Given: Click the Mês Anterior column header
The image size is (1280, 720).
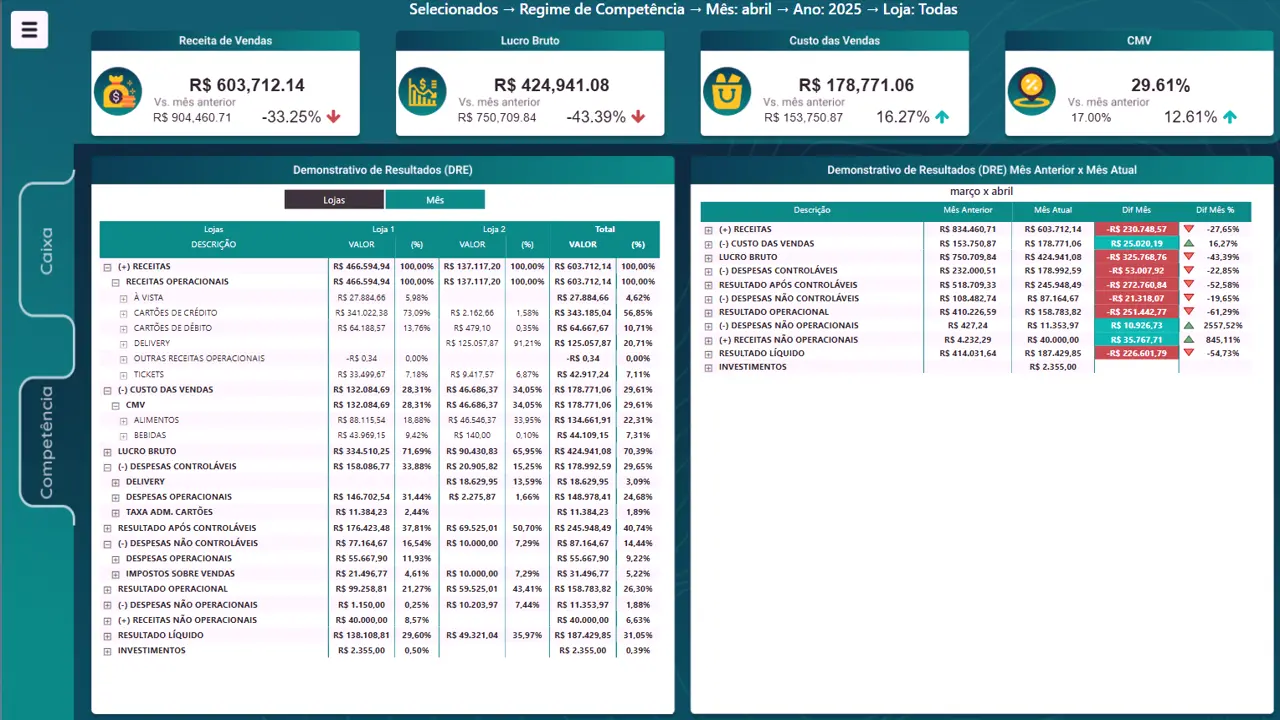Looking at the screenshot, I should click(x=968, y=210).
